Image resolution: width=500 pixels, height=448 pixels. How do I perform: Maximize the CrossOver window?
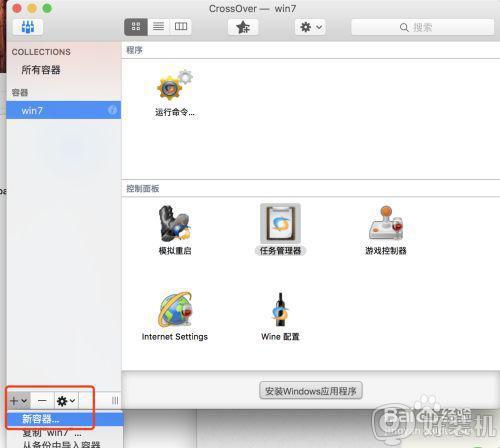pos(47,8)
